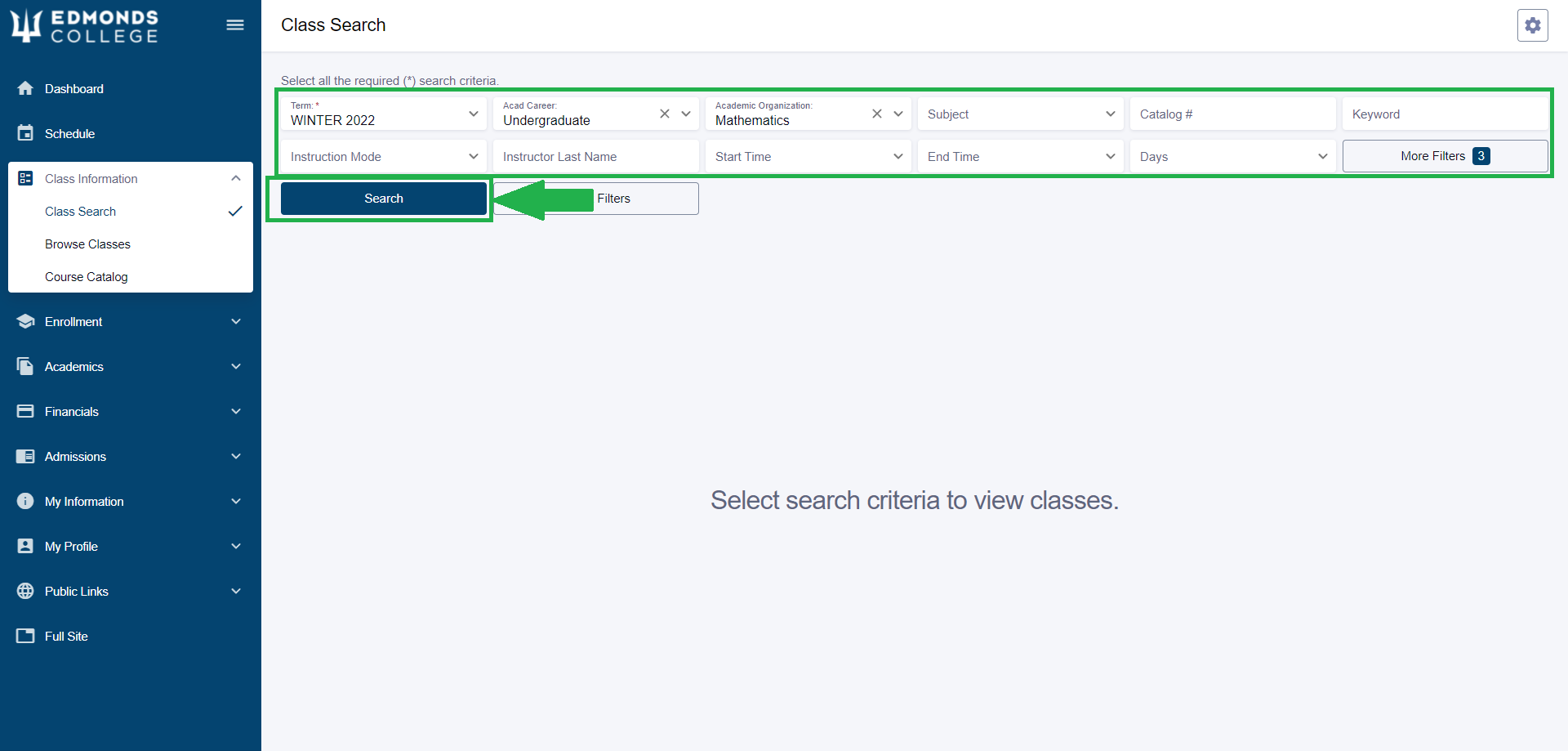Open the Term dropdown
1568x751 pixels.
pyautogui.click(x=384, y=114)
